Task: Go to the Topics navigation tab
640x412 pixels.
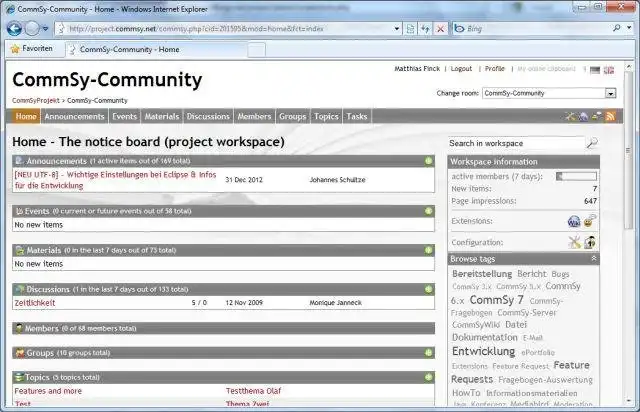Action: coord(326,116)
